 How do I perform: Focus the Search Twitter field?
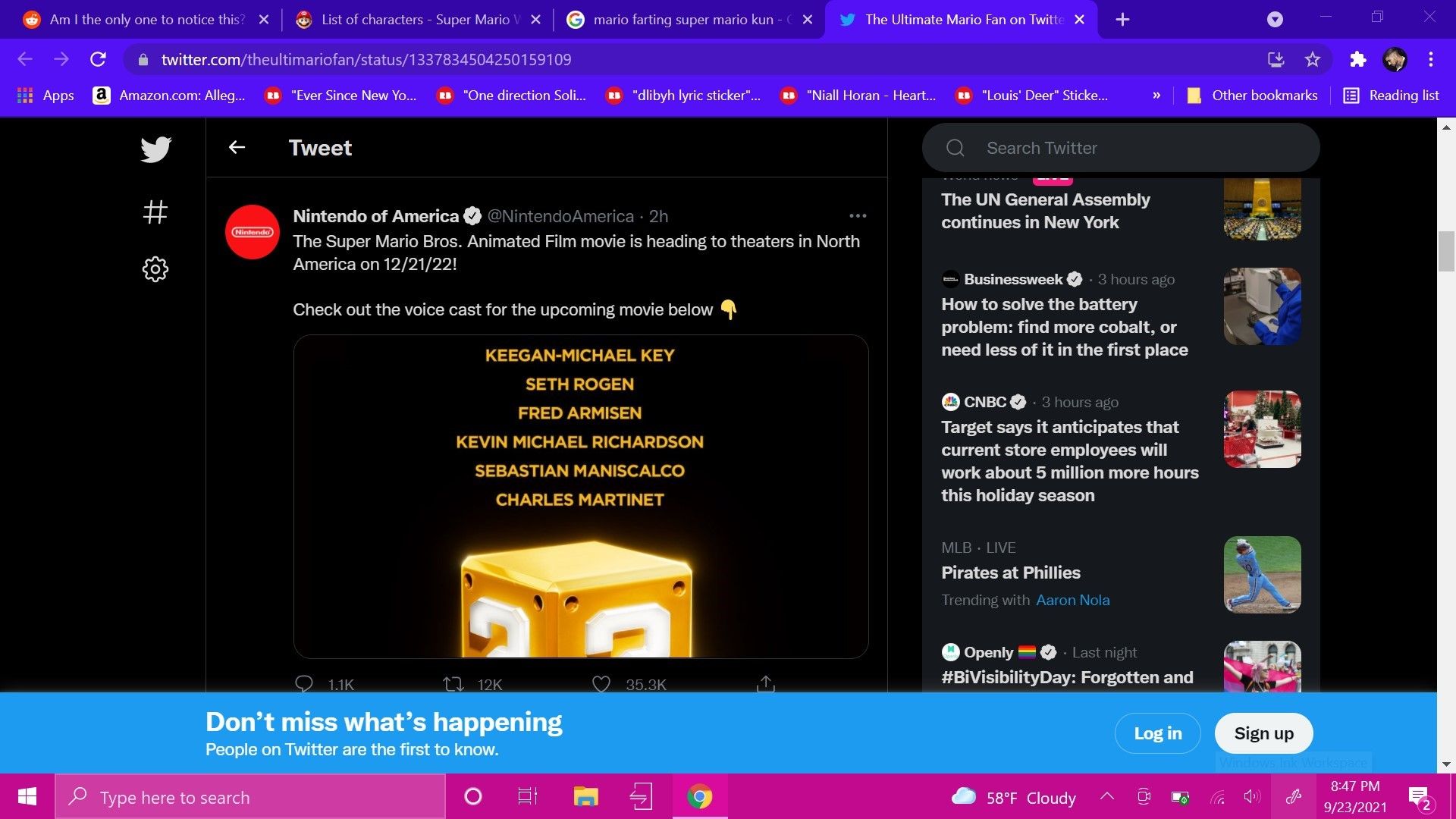[x=1121, y=148]
